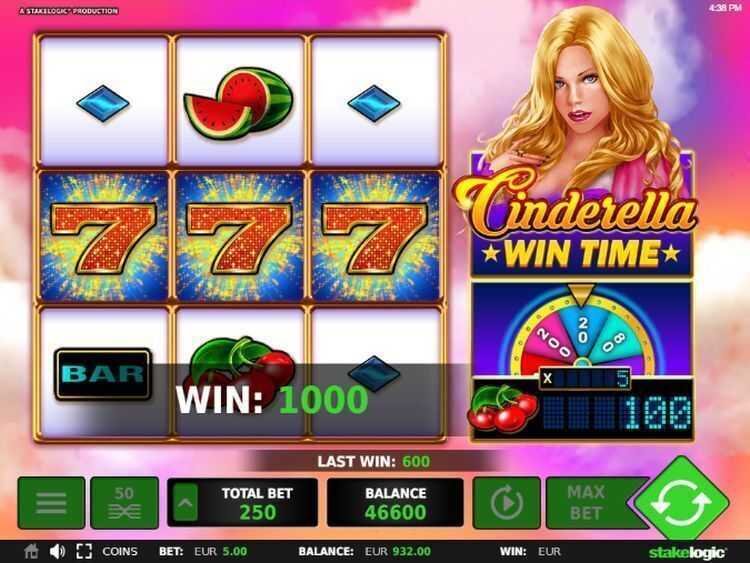
Task: Mute sound with the speaker icon
Action: pos(57,552)
